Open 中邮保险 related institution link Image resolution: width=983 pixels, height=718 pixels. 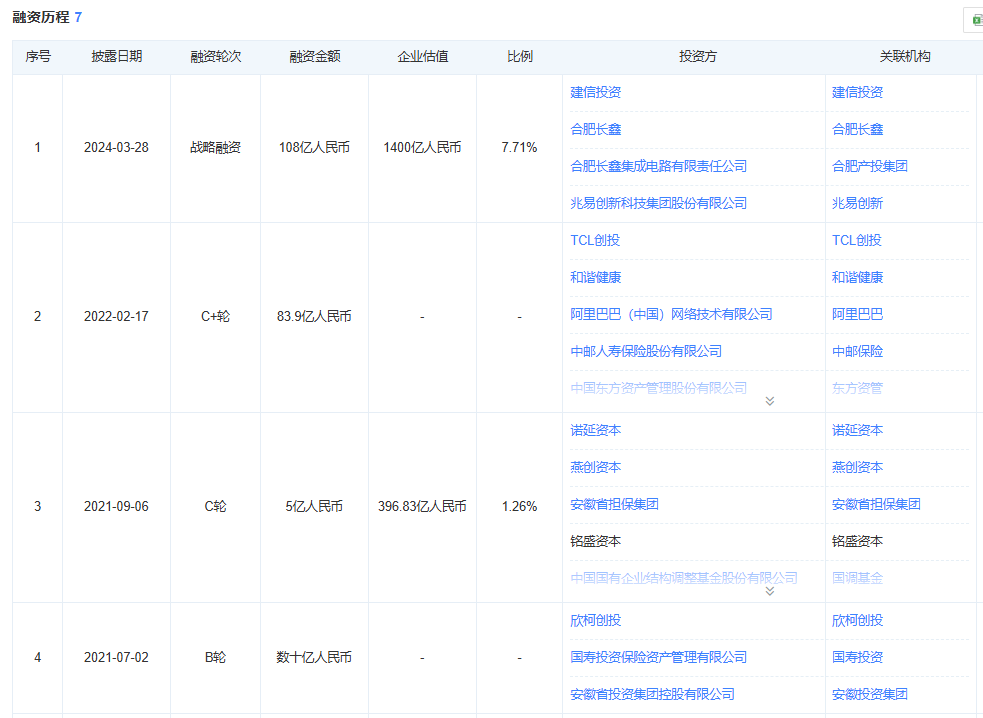857,351
